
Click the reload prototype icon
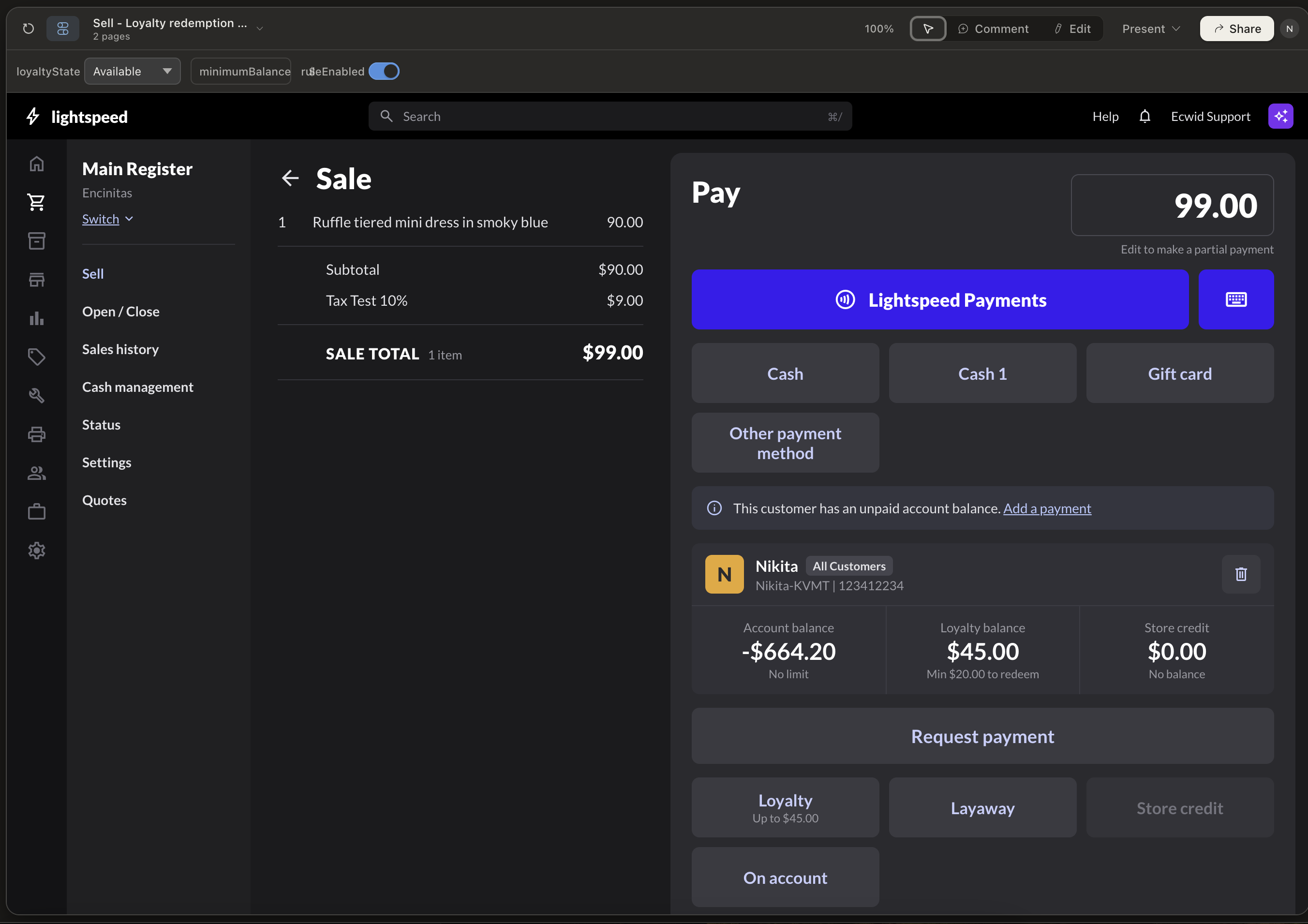coord(29,29)
